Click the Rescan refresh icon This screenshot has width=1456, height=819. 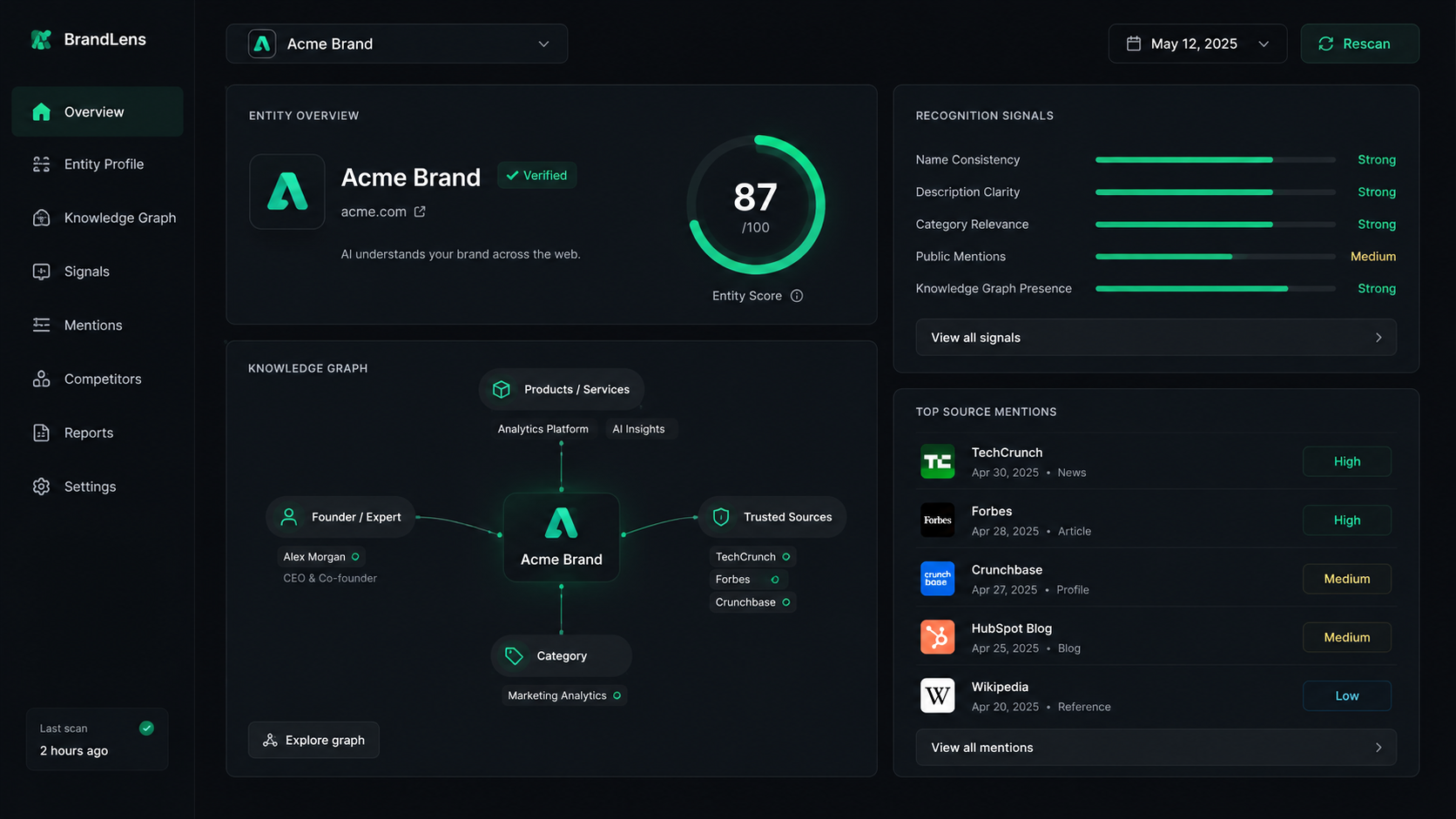tap(1325, 44)
